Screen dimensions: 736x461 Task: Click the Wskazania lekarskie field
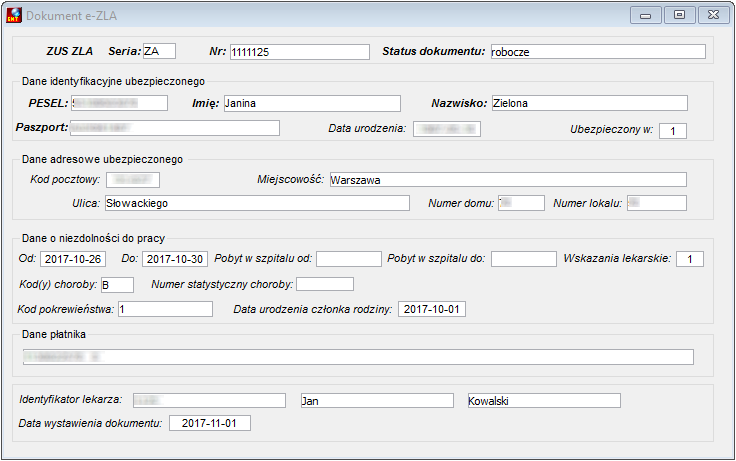pos(690,259)
